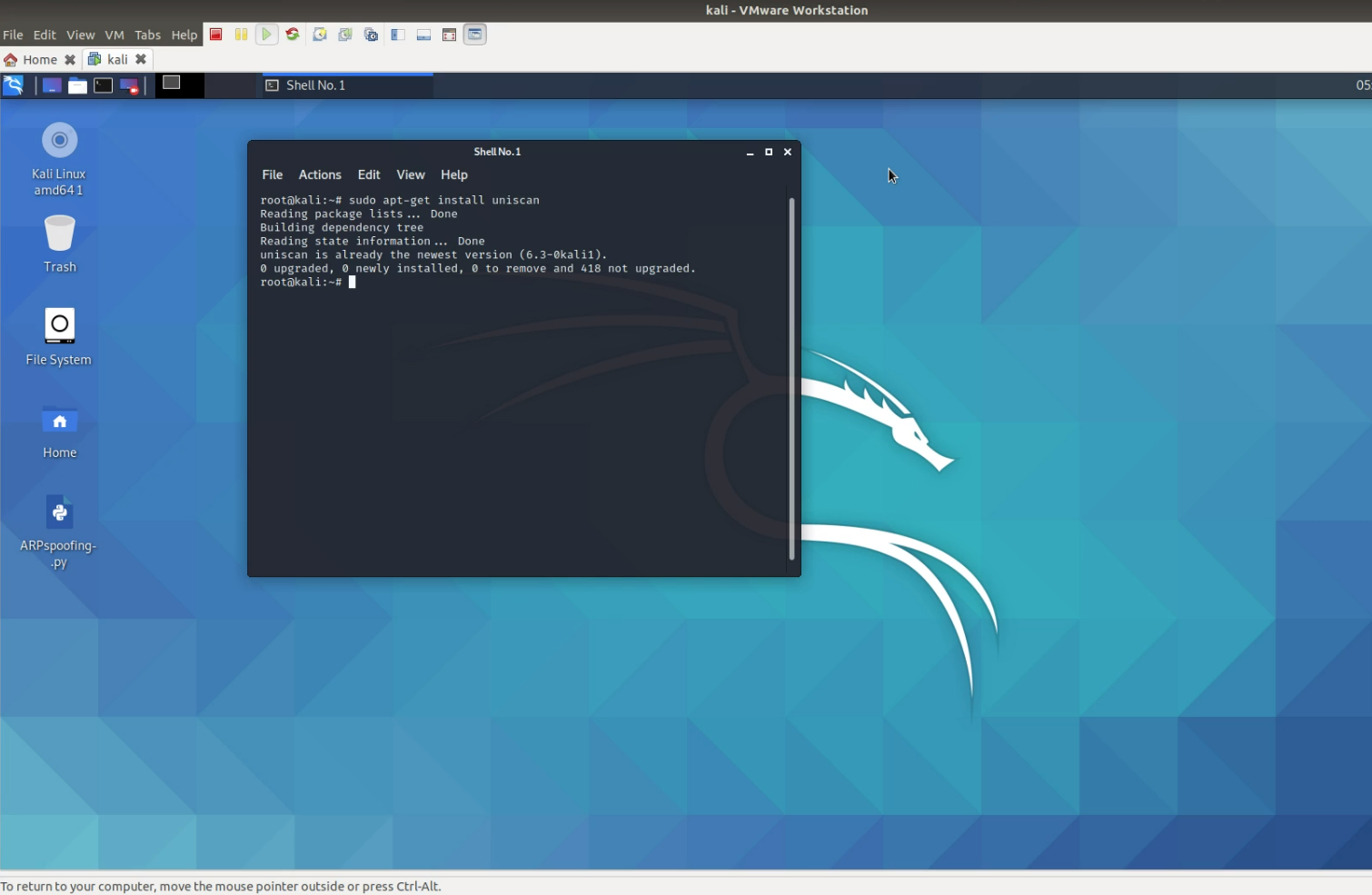Screen dimensions: 1372x895
Task: Select Shell No. 1 taskbar button
Action: point(347,85)
